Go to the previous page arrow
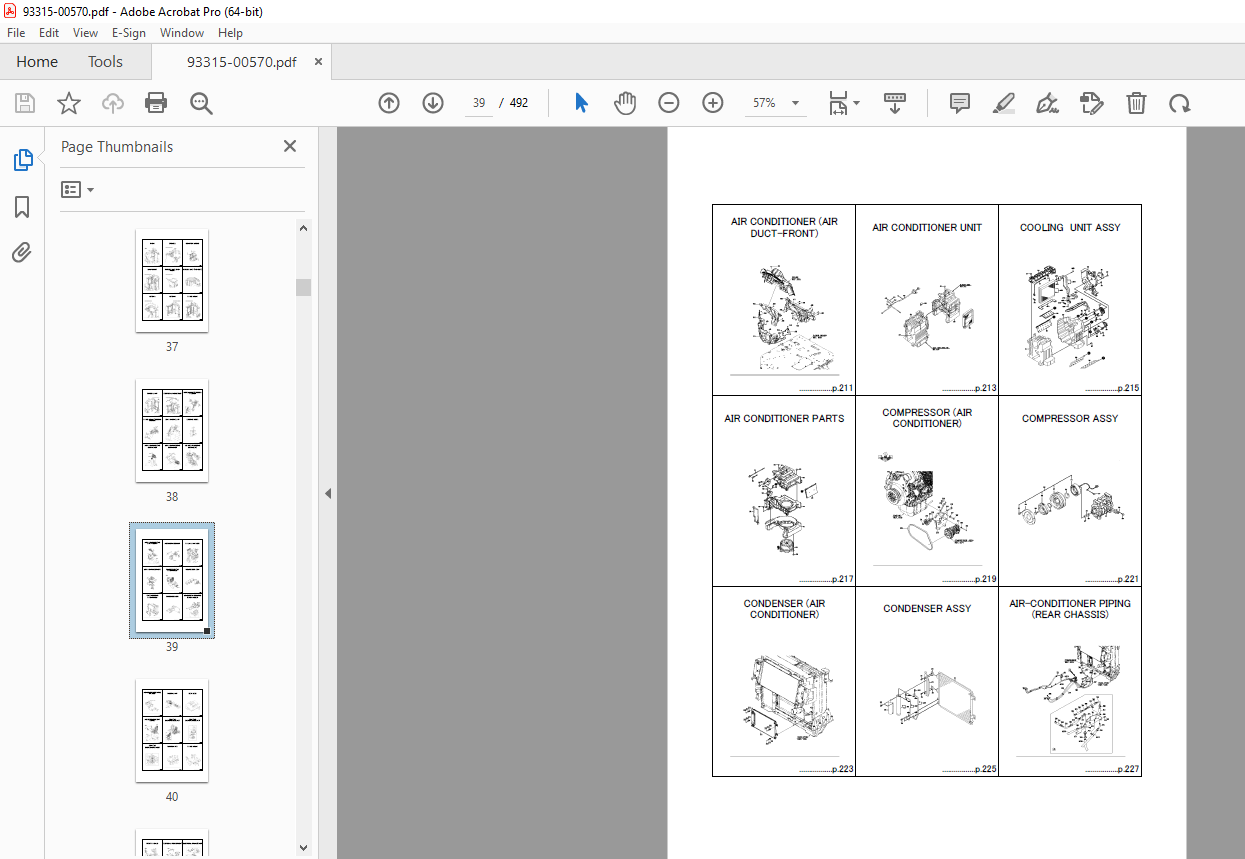The width and height of the screenshot is (1245, 859). coord(389,103)
